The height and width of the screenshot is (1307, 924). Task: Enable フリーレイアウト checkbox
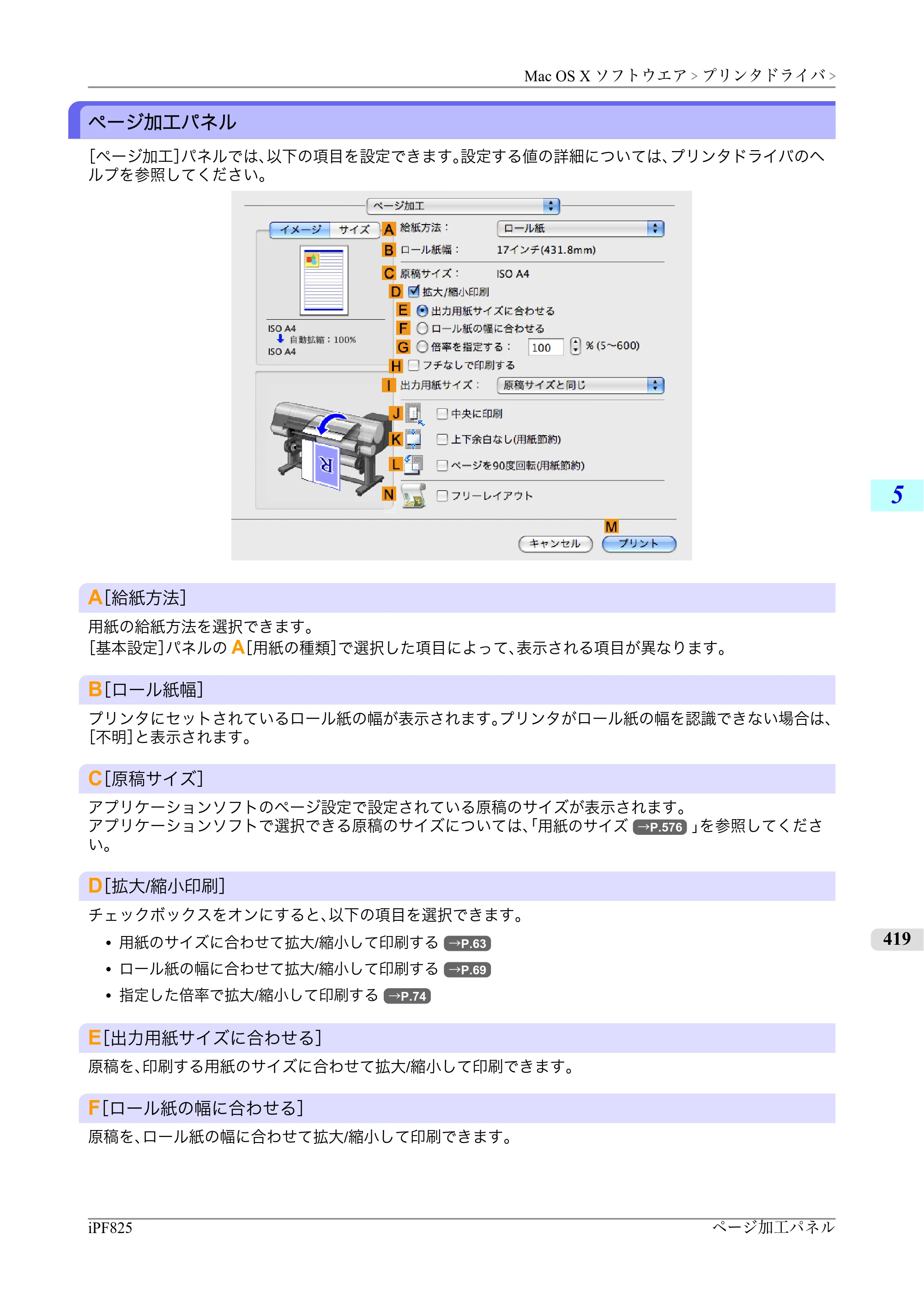pos(442,496)
